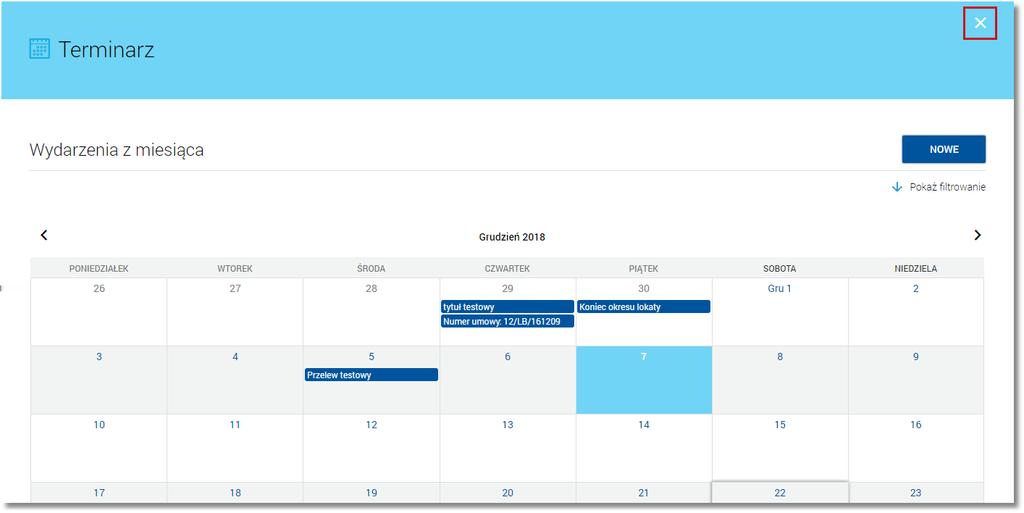Expand Pokaż filtrowanie options

[938, 187]
